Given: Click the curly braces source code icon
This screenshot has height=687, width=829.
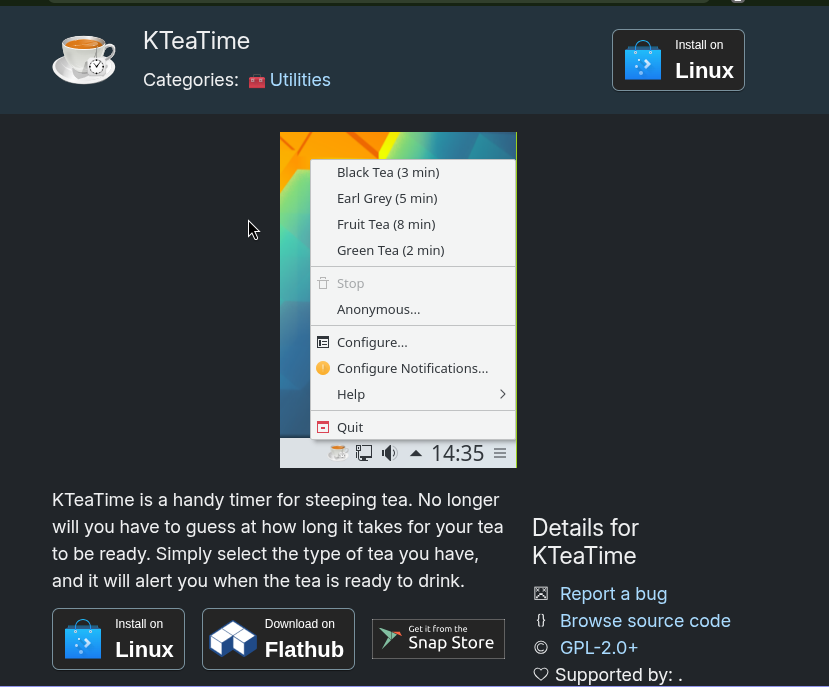Looking at the screenshot, I should click(541, 620).
